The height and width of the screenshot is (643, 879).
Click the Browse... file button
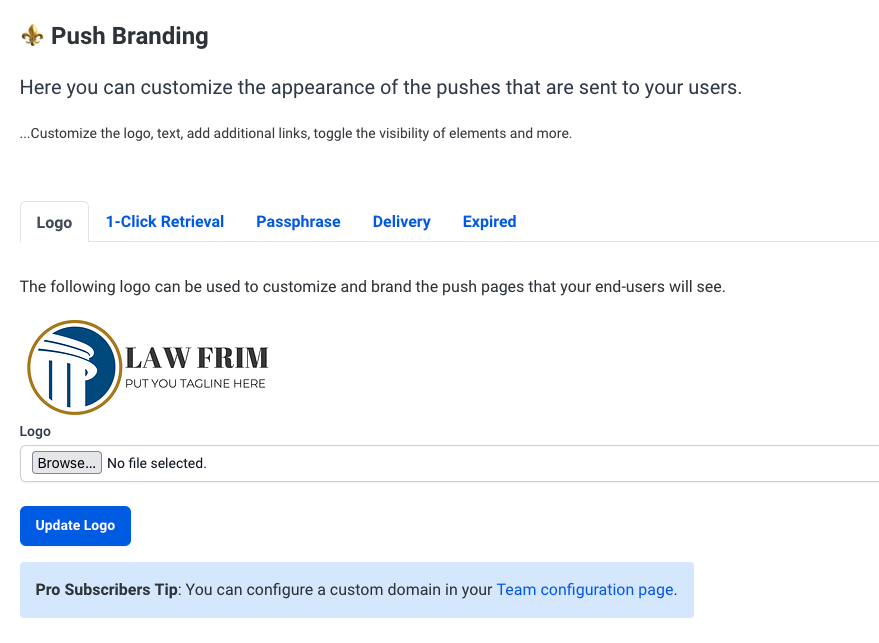click(x=67, y=463)
